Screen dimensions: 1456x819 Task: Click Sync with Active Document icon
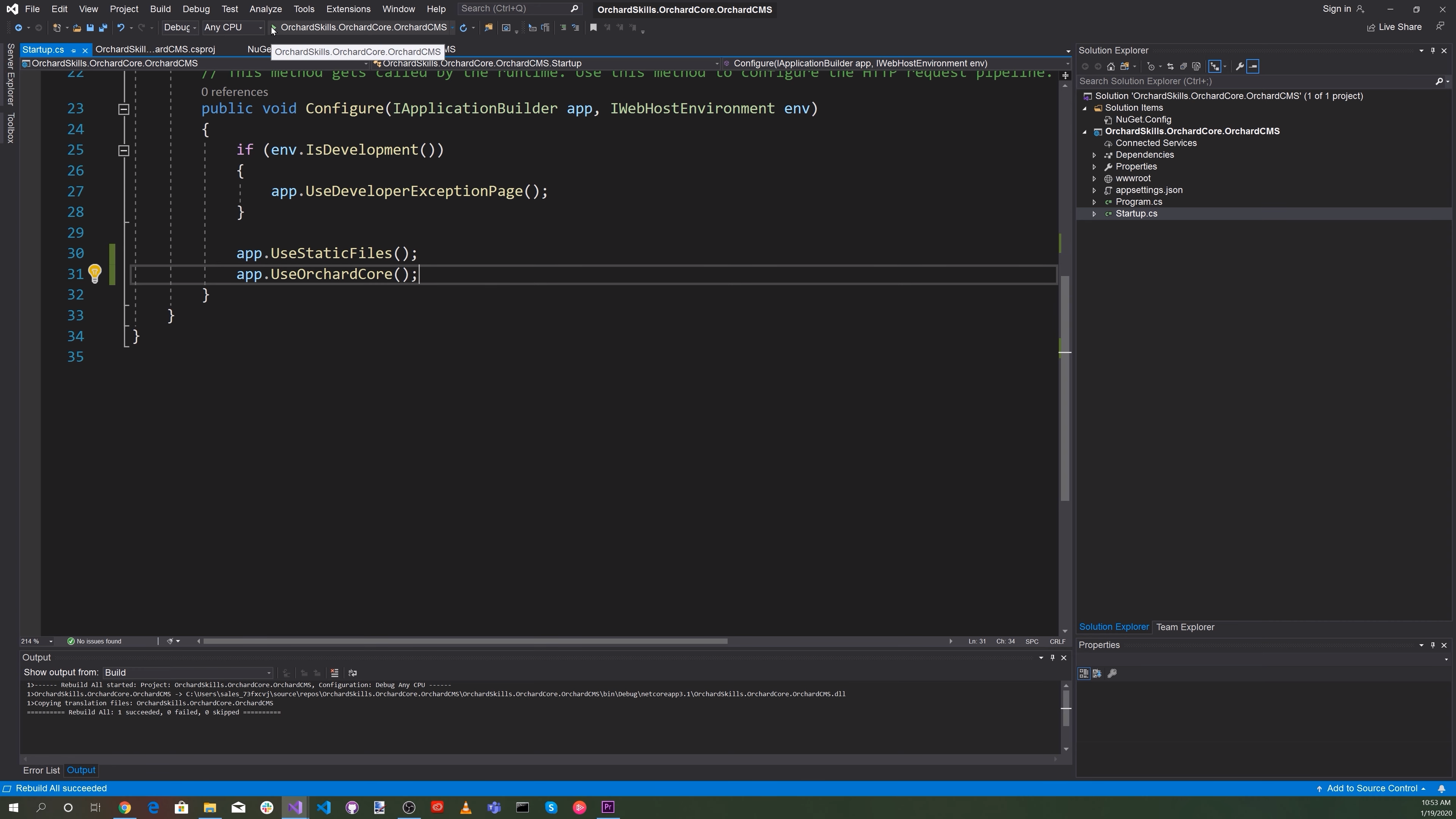[1170, 67]
